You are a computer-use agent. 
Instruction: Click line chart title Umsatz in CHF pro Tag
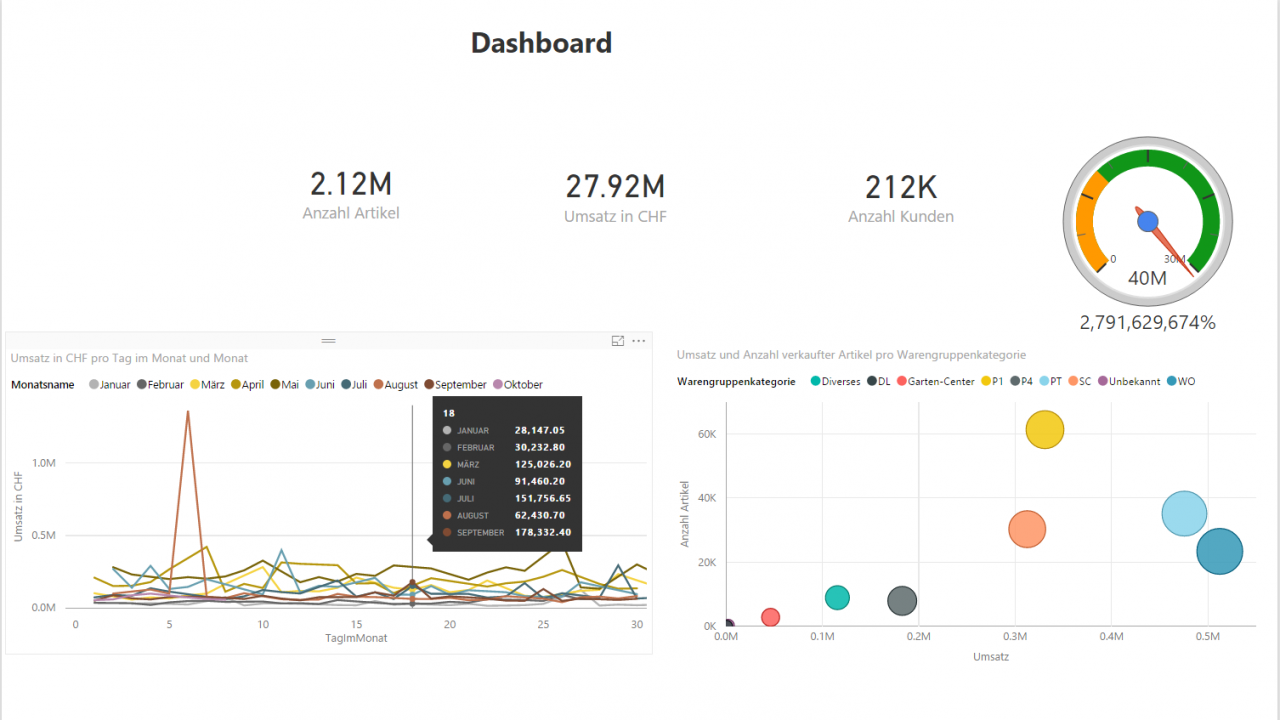(129, 358)
